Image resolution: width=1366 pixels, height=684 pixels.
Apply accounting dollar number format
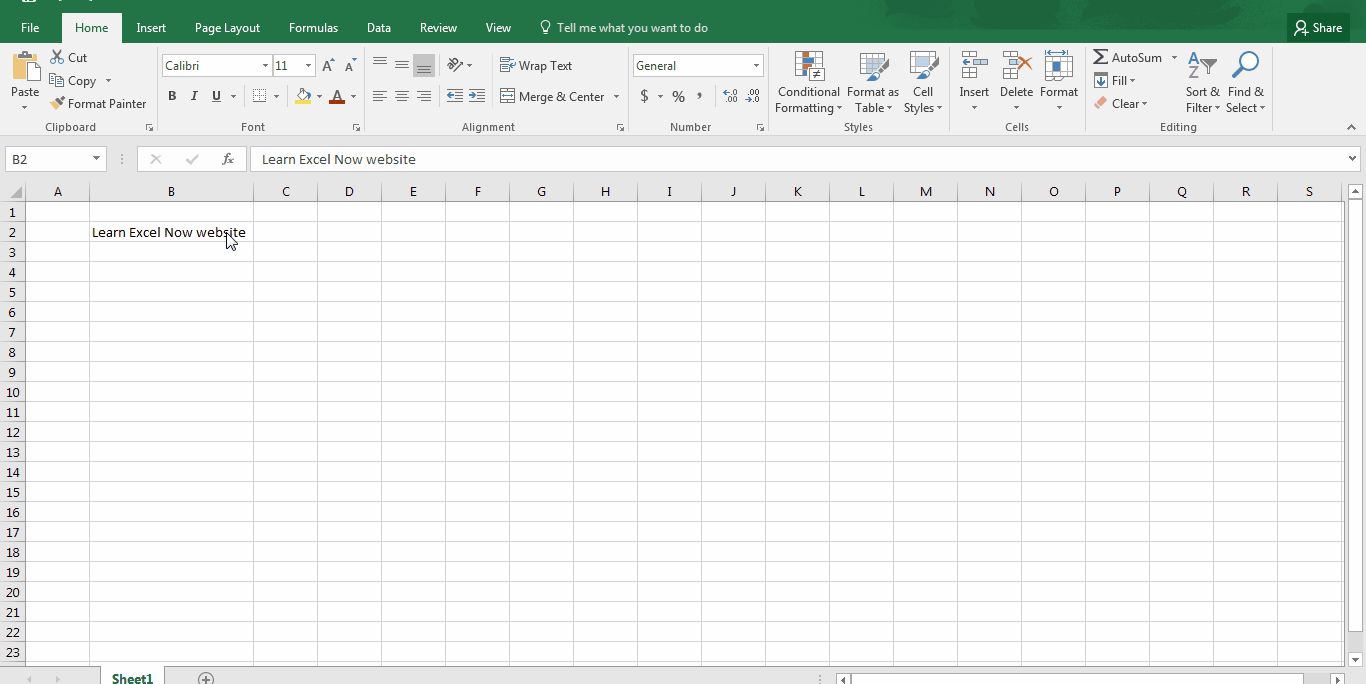click(645, 96)
